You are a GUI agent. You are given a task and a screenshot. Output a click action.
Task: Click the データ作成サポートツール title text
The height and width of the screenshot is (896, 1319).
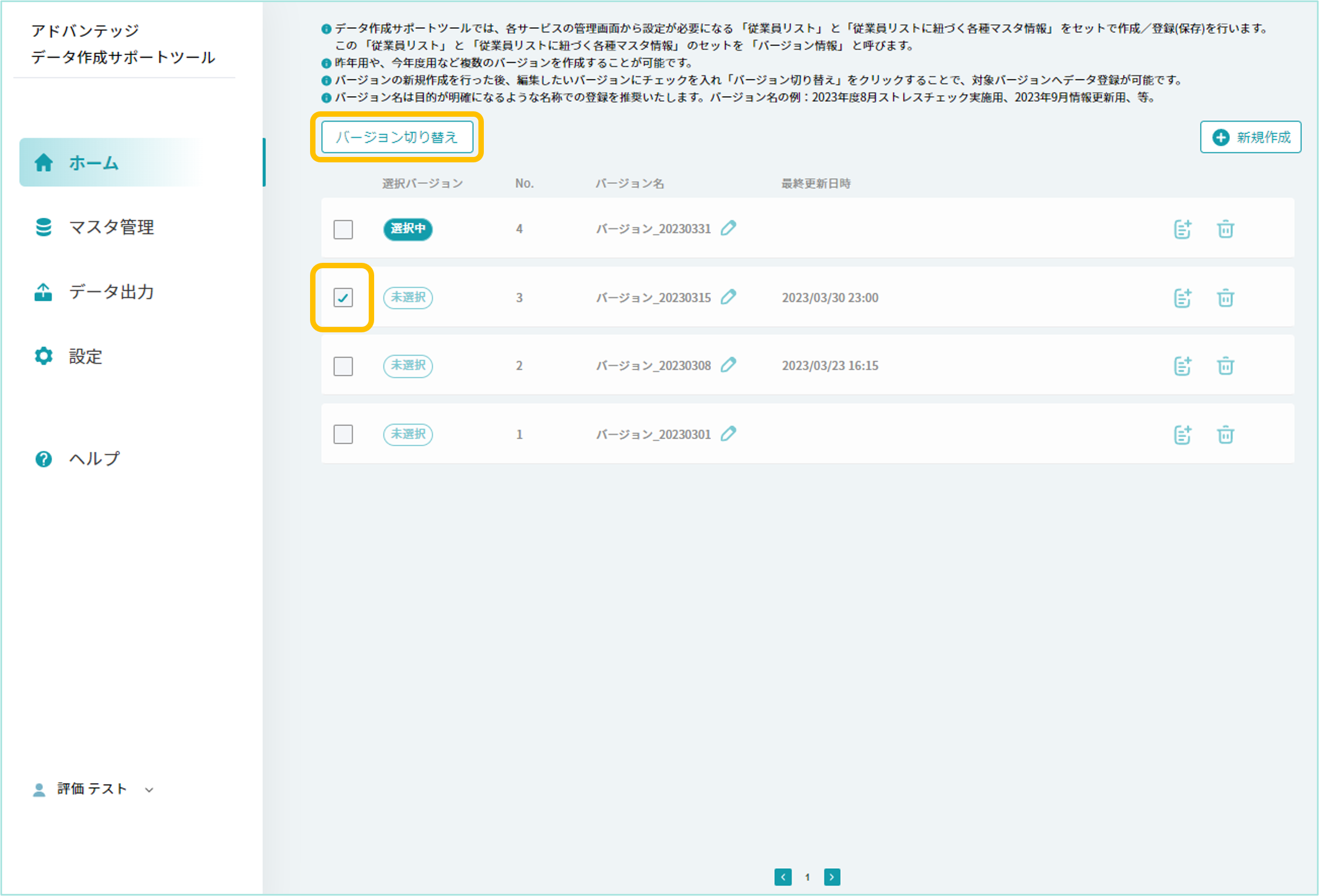coord(123,58)
